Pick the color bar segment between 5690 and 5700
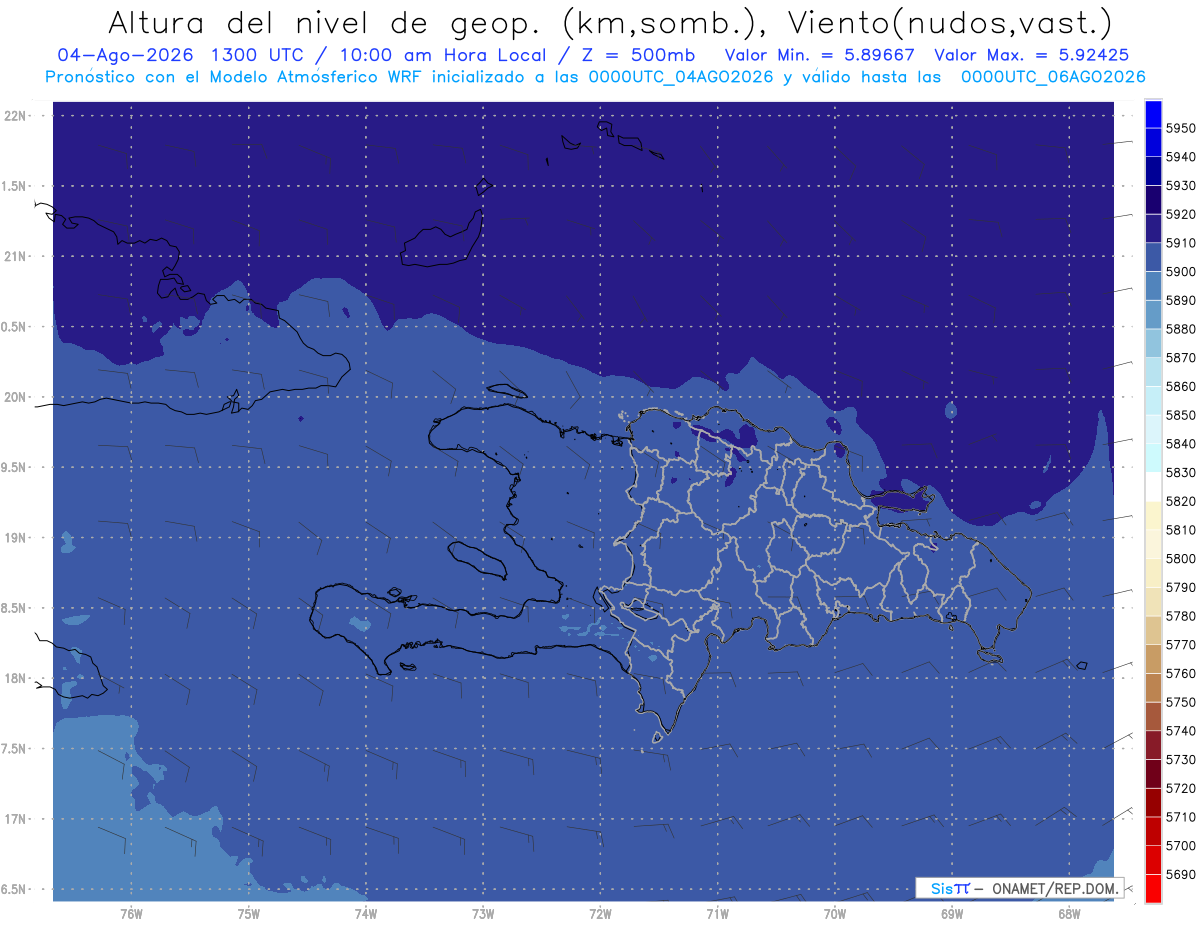 [x=1152, y=859]
